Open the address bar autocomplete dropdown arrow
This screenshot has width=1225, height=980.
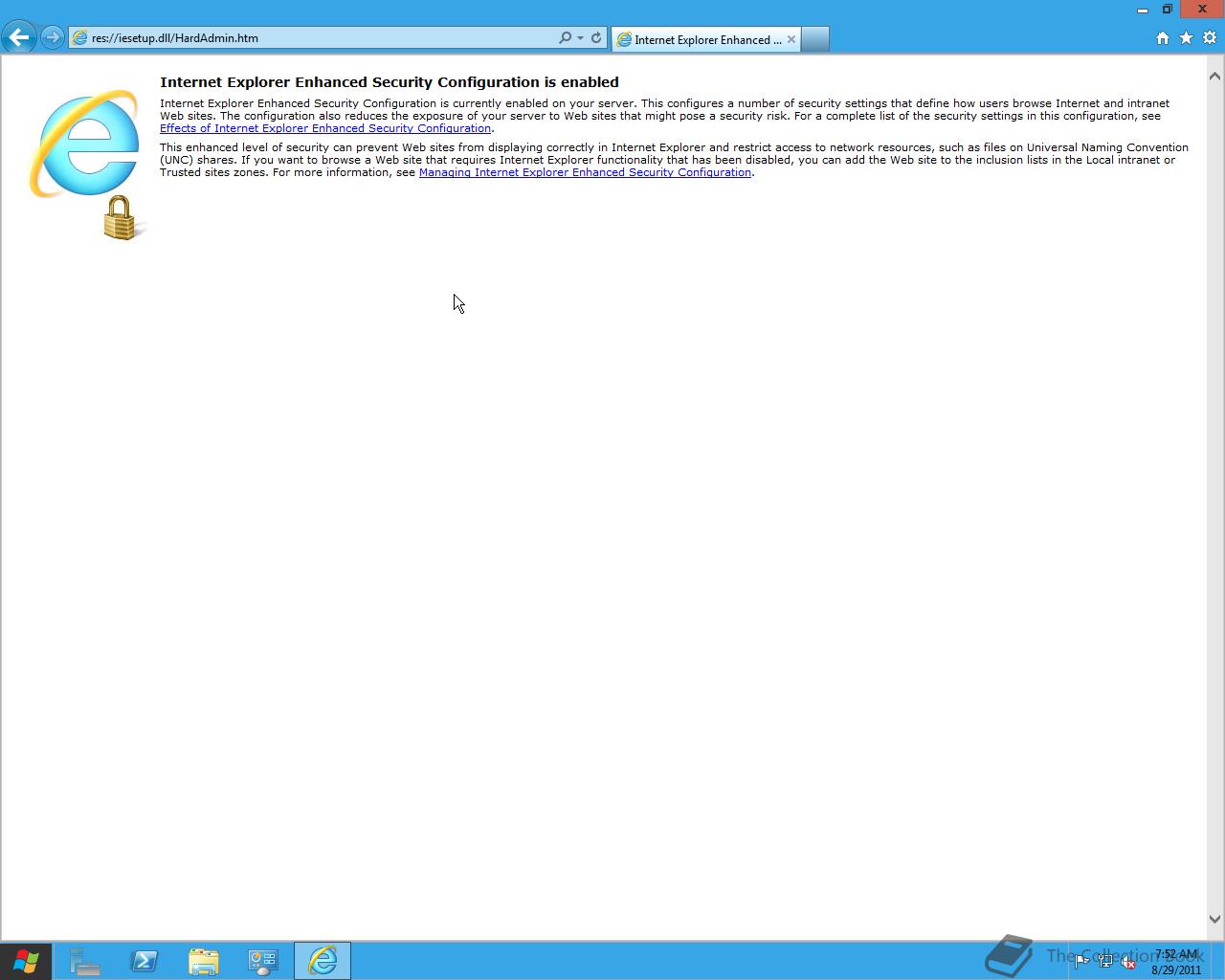click(x=580, y=38)
